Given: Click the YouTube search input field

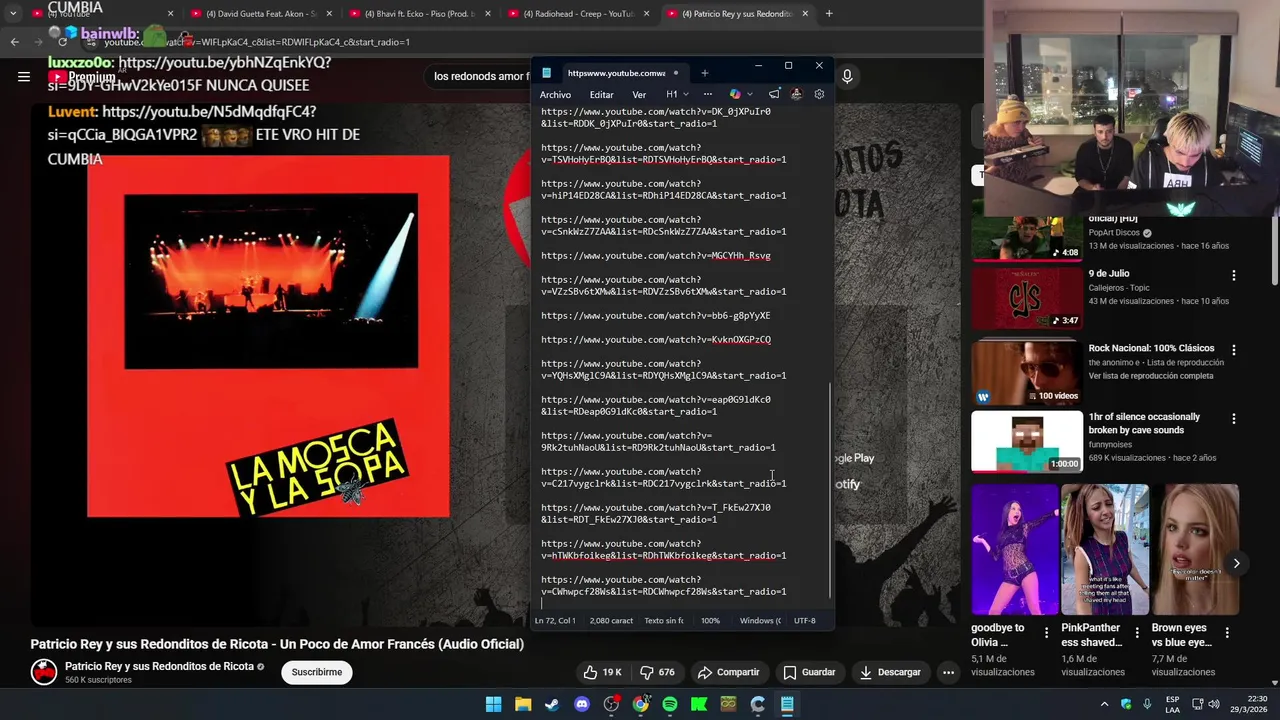Looking at the screenshot, I should click(x=478, y=77).
